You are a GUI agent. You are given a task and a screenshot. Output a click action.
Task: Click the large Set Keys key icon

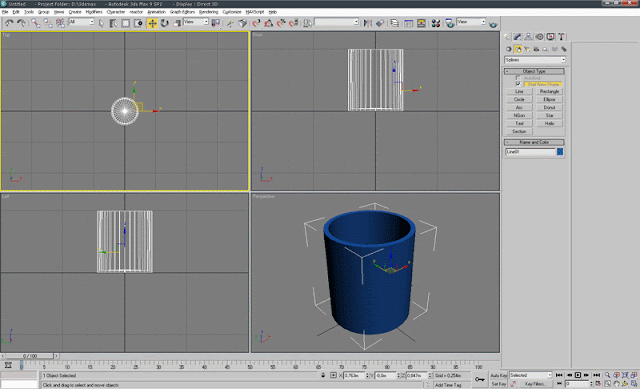(480, 379)
